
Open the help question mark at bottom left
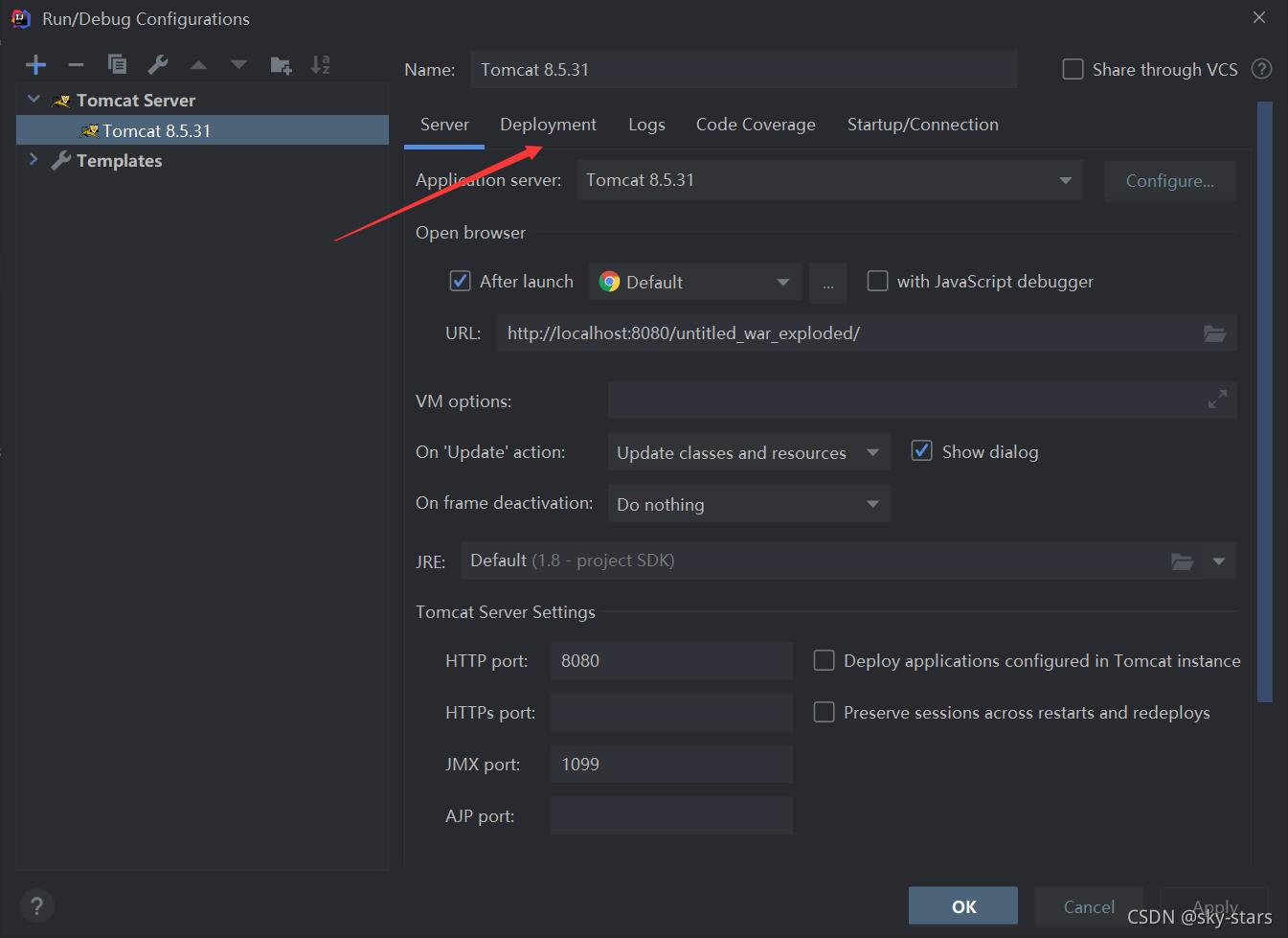[36, 905]
